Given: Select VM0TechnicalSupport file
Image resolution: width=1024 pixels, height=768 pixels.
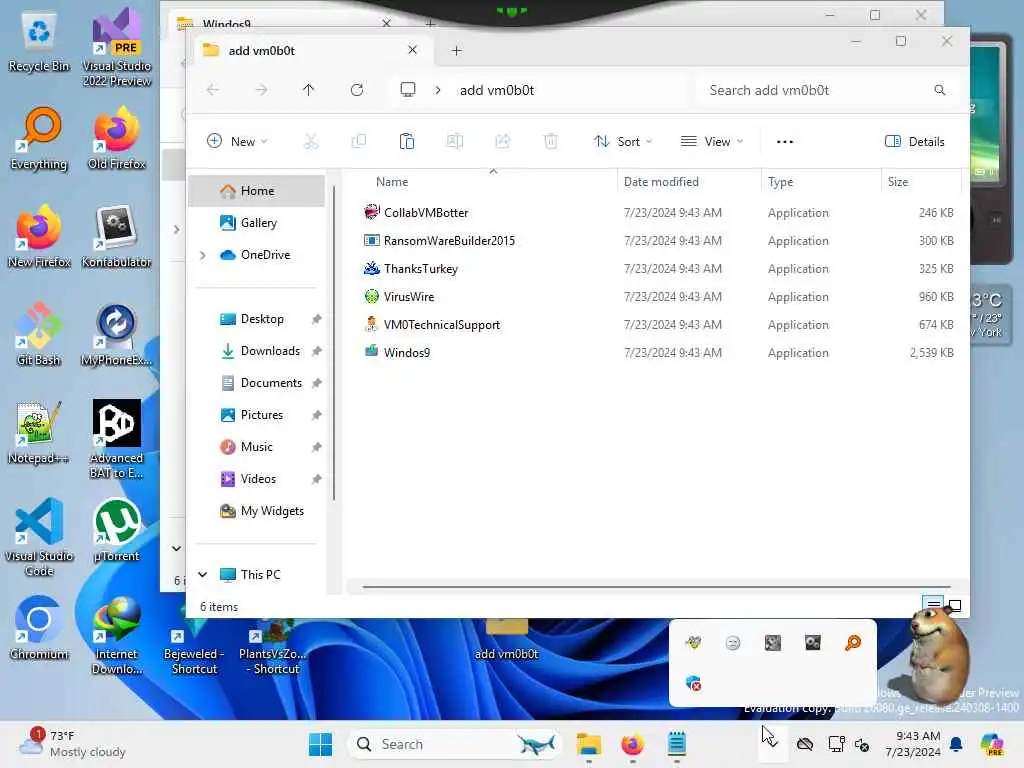Looking at the screenshot, I should point(658,325).
